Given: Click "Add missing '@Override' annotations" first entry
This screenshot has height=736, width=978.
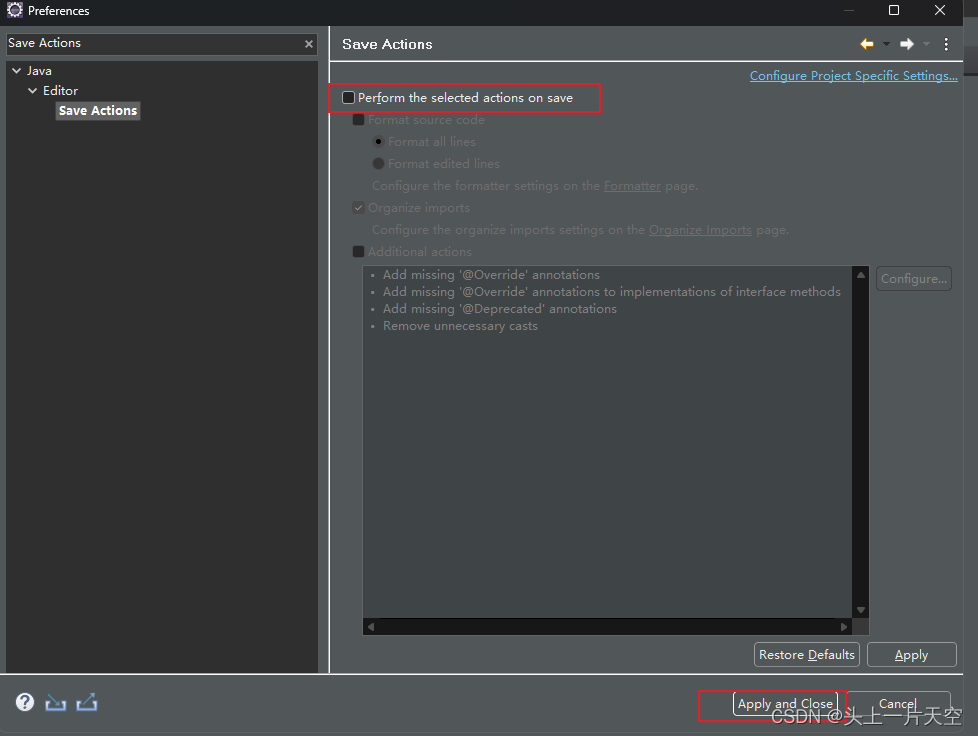Looking at the screenshot, I should [x=491, y=274].
